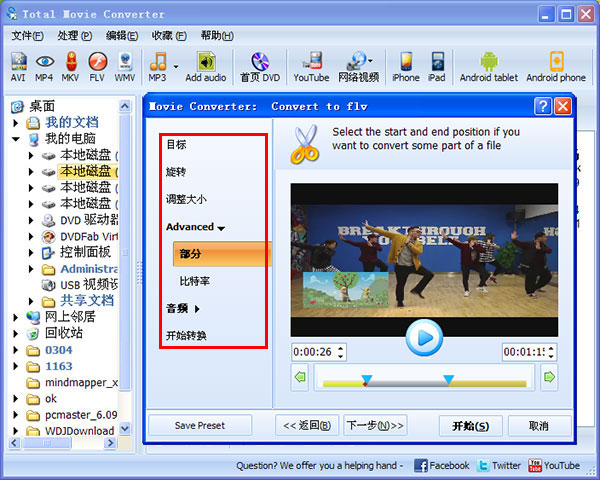
Task: Click the tree scrollbar down arrow
Action: pos(125,428)
